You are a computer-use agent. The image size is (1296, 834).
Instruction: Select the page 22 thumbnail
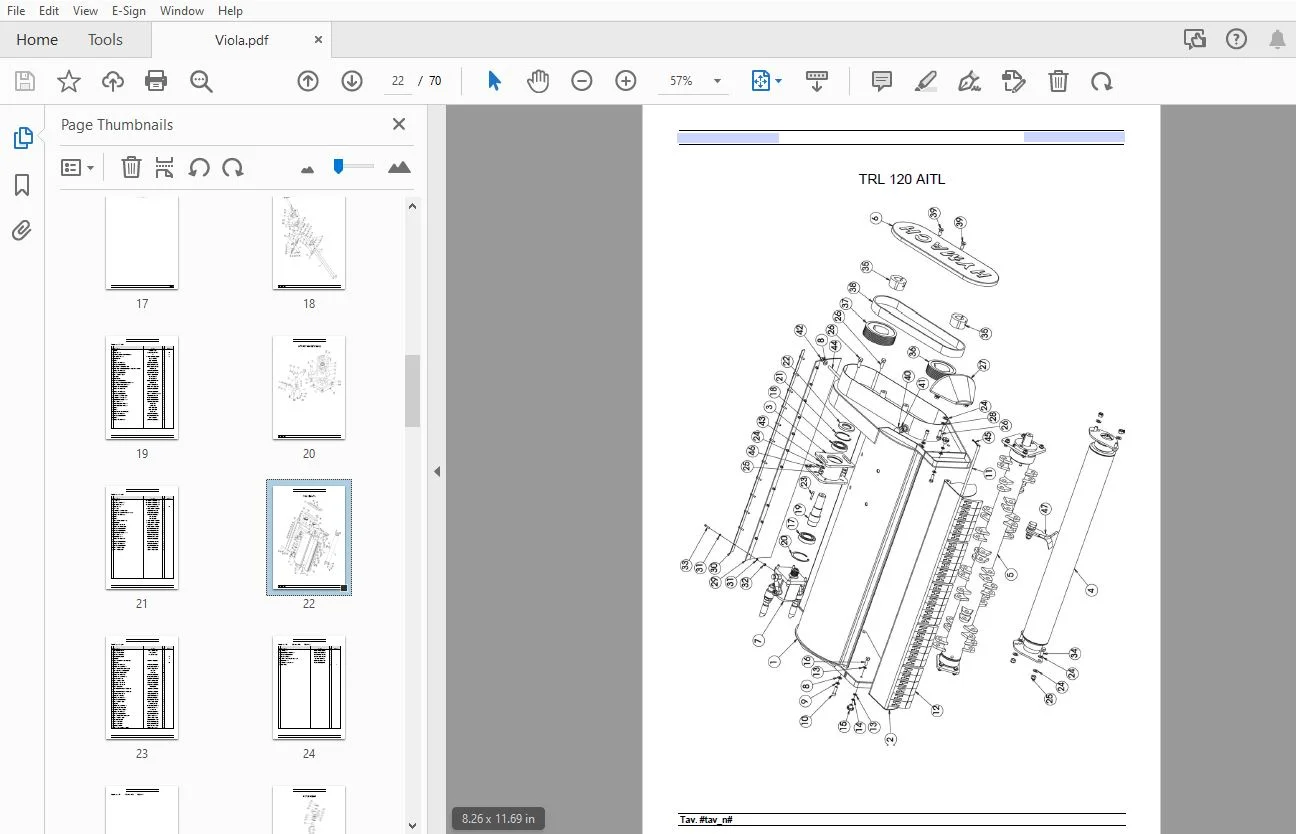309,538
